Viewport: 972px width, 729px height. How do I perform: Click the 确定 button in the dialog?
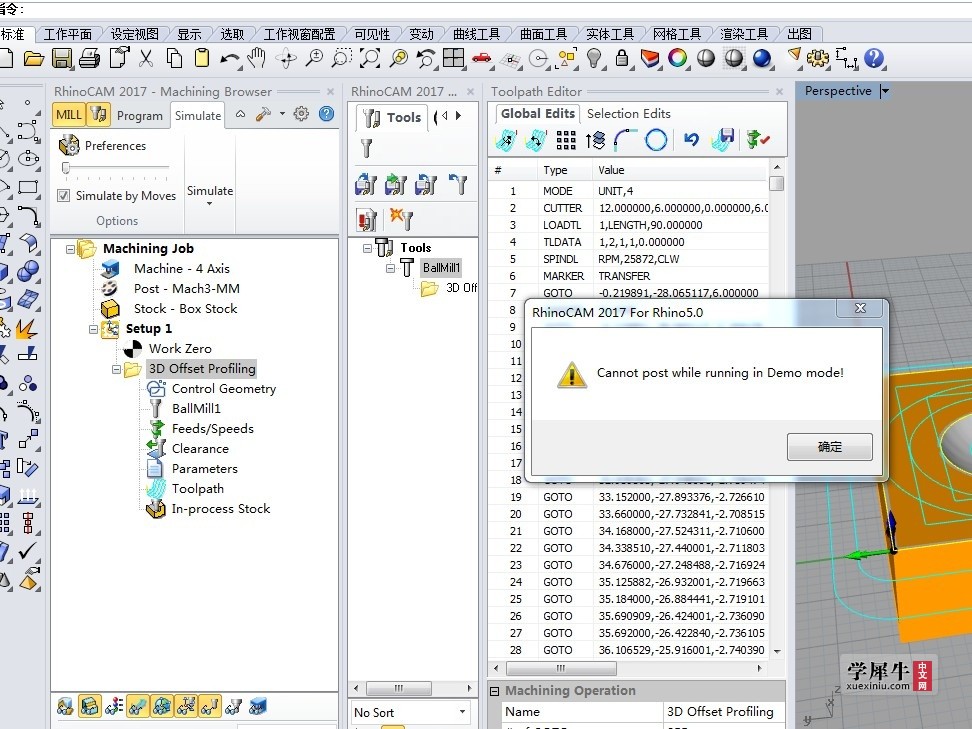829,447
